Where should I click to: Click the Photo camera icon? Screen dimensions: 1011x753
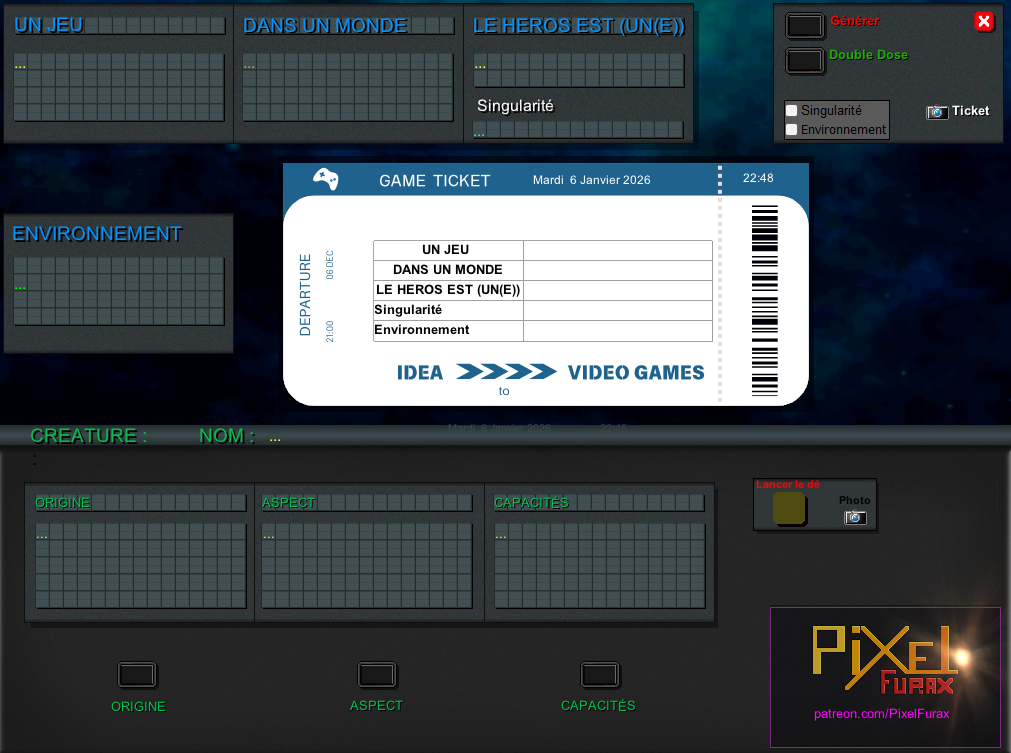(855, 517)
